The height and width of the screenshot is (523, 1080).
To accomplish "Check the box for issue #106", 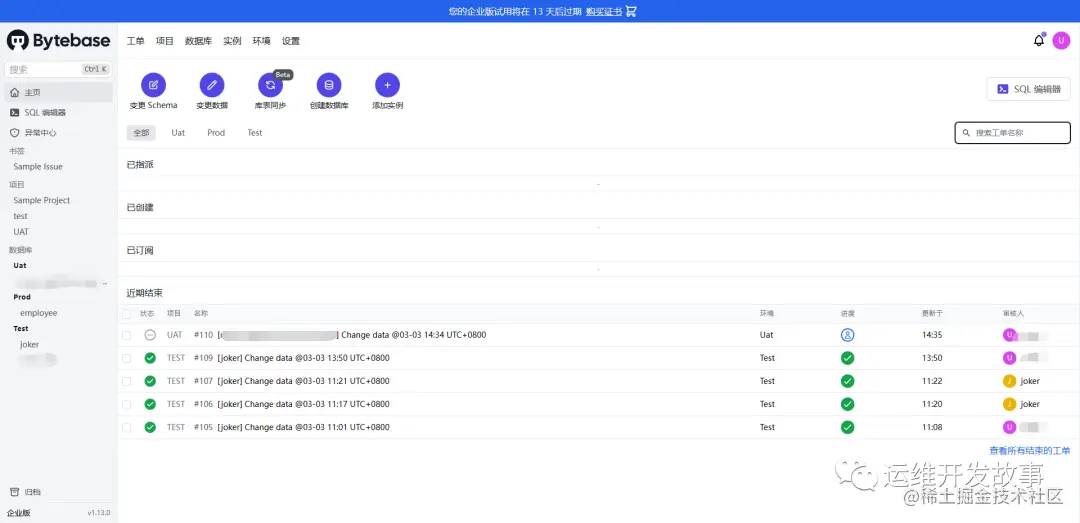I will tap(126, 404).
